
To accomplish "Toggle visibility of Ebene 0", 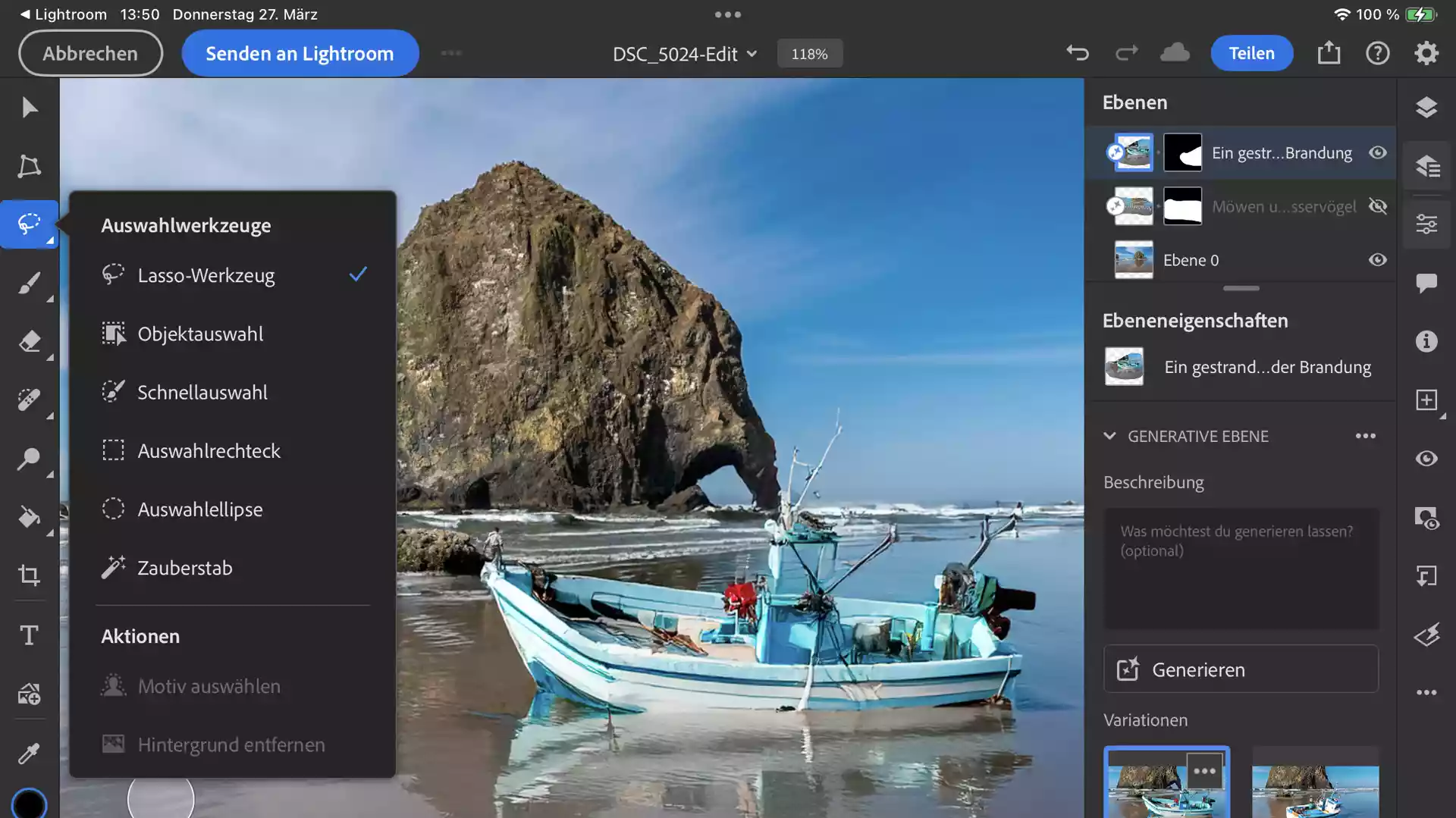I will 1378,260.
